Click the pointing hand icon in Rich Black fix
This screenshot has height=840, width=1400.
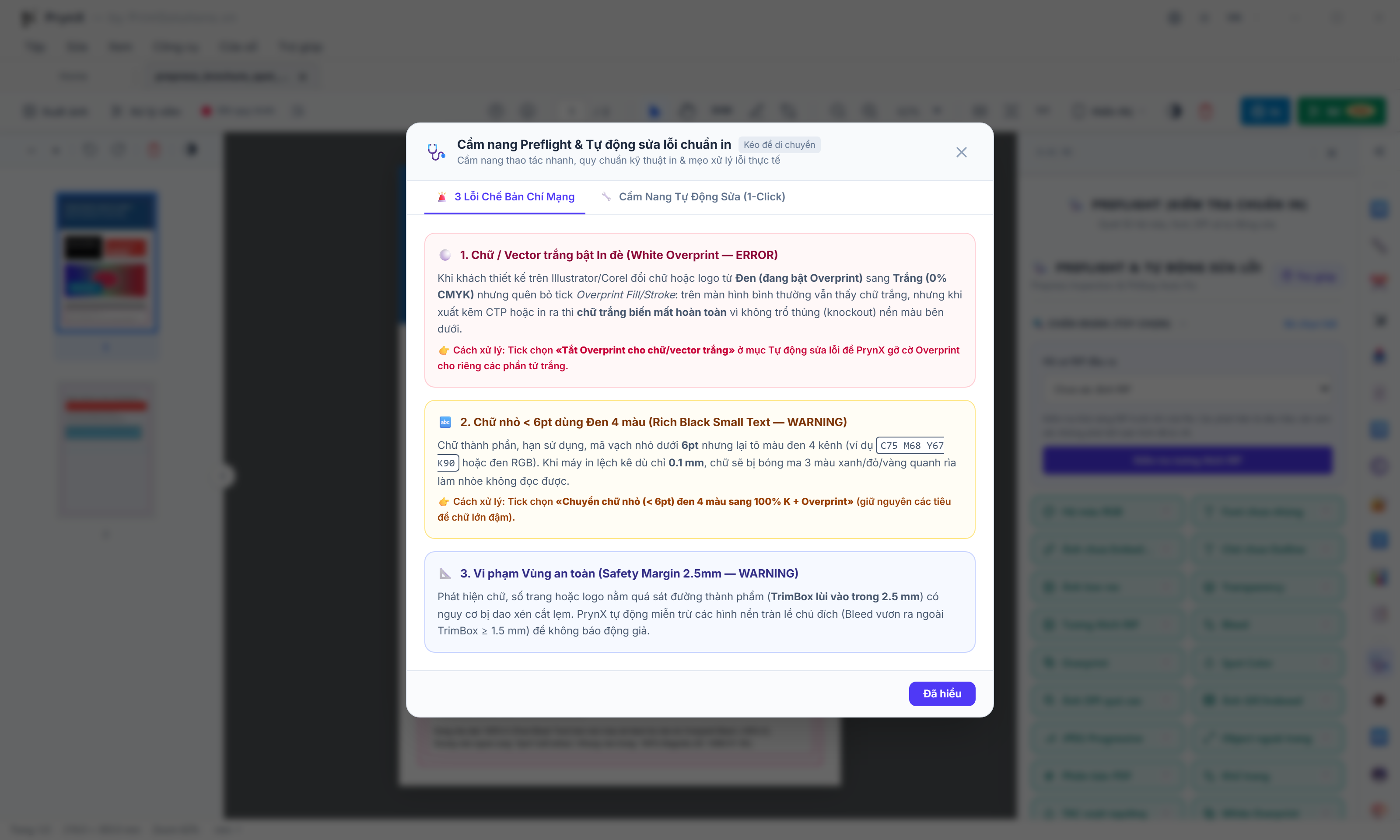pyautogui.click(x=444, y=501)
